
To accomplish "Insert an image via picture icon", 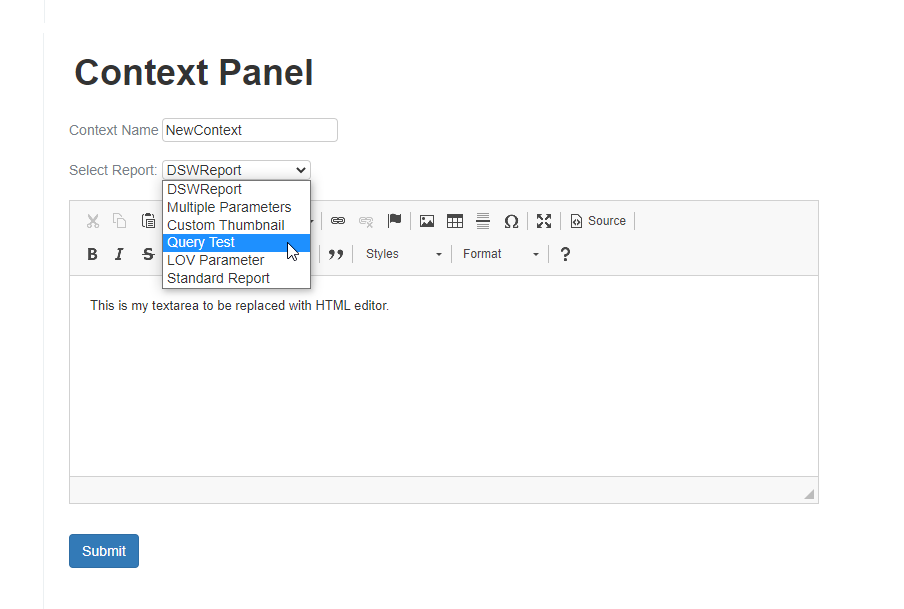I will tap(427, 221).
